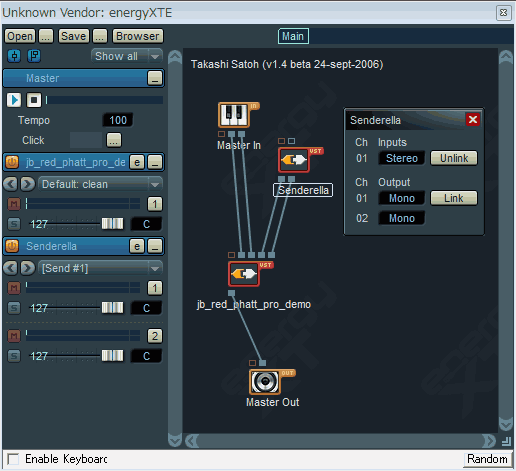Click the Click value field

86,140
